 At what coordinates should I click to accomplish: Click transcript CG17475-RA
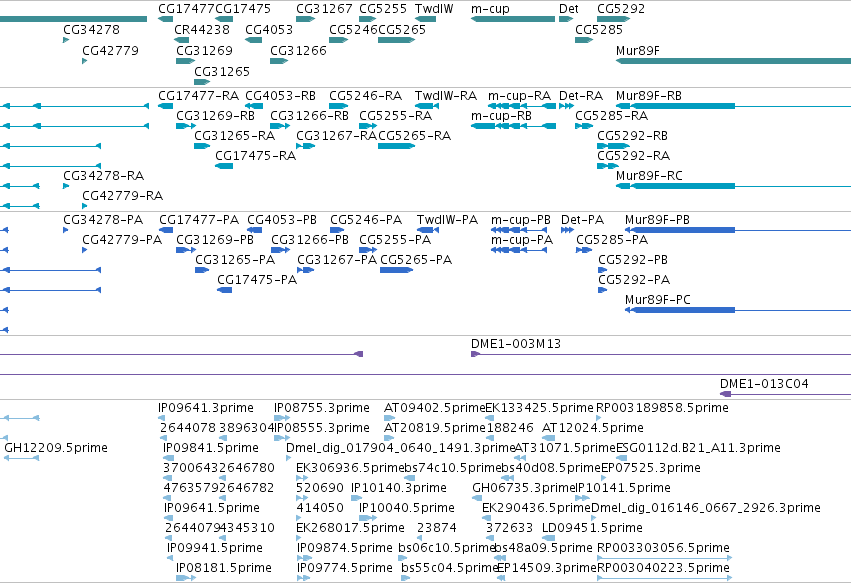[x=256, y=156]
